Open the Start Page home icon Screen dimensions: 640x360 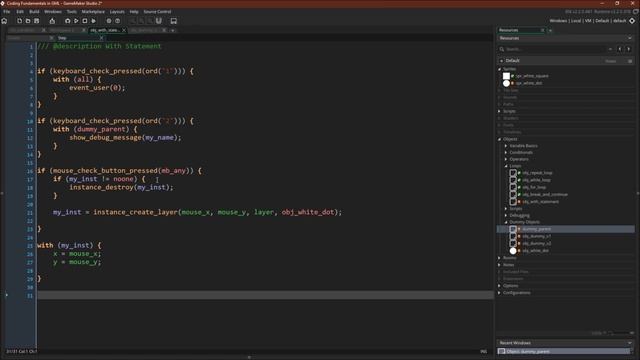coord(4,21)
